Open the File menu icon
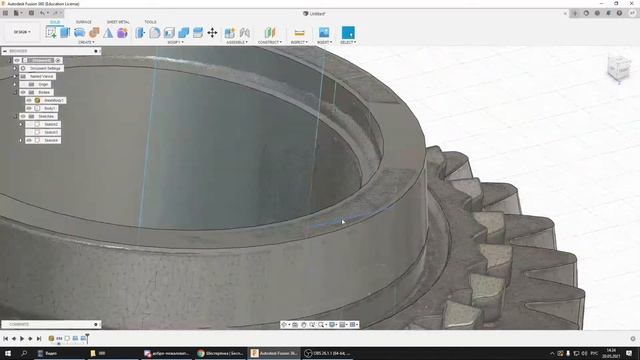640x360 pixels. [x=18, y=13]
